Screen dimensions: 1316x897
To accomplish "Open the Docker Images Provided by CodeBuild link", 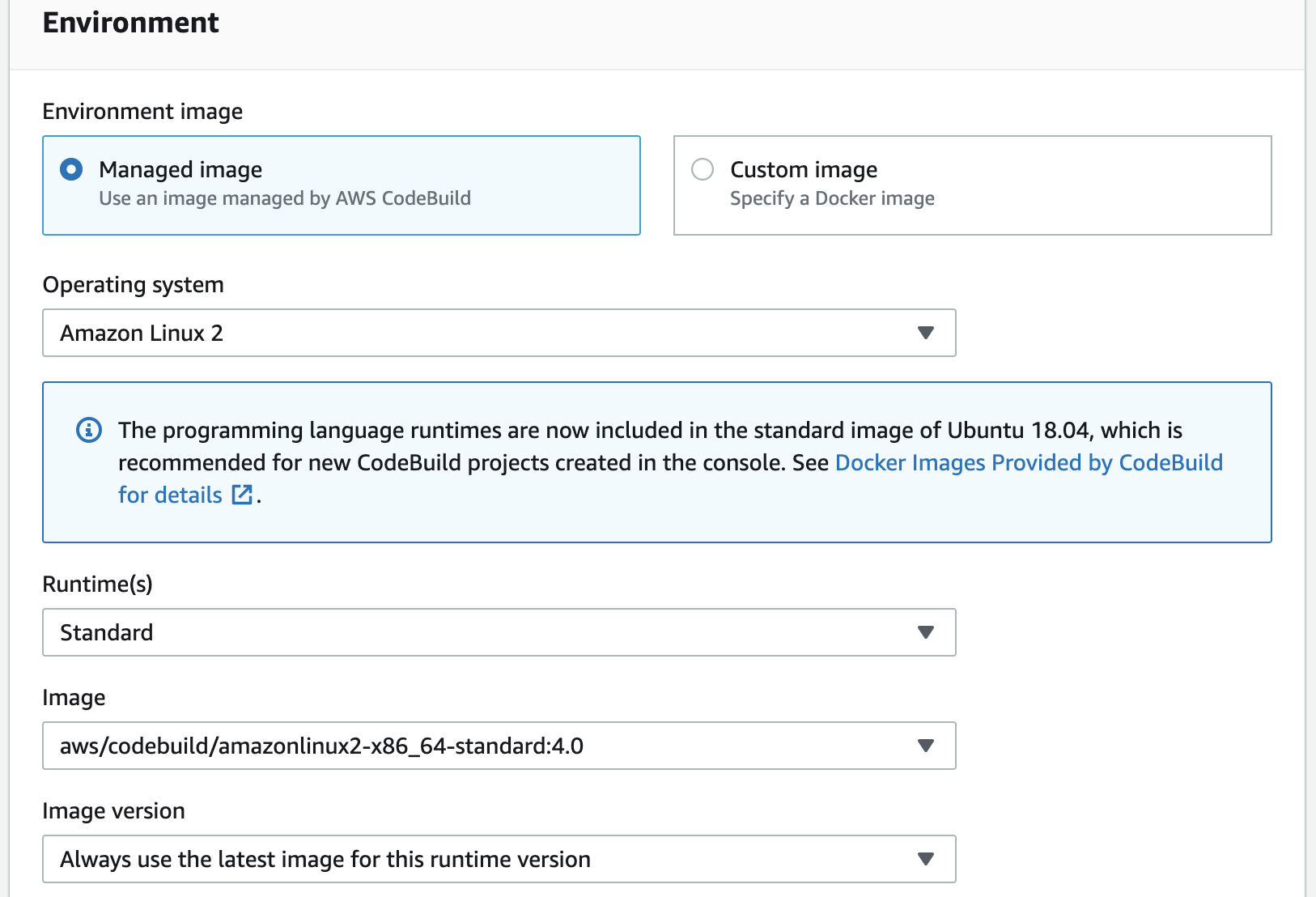I will click(x=1028, y=462).
